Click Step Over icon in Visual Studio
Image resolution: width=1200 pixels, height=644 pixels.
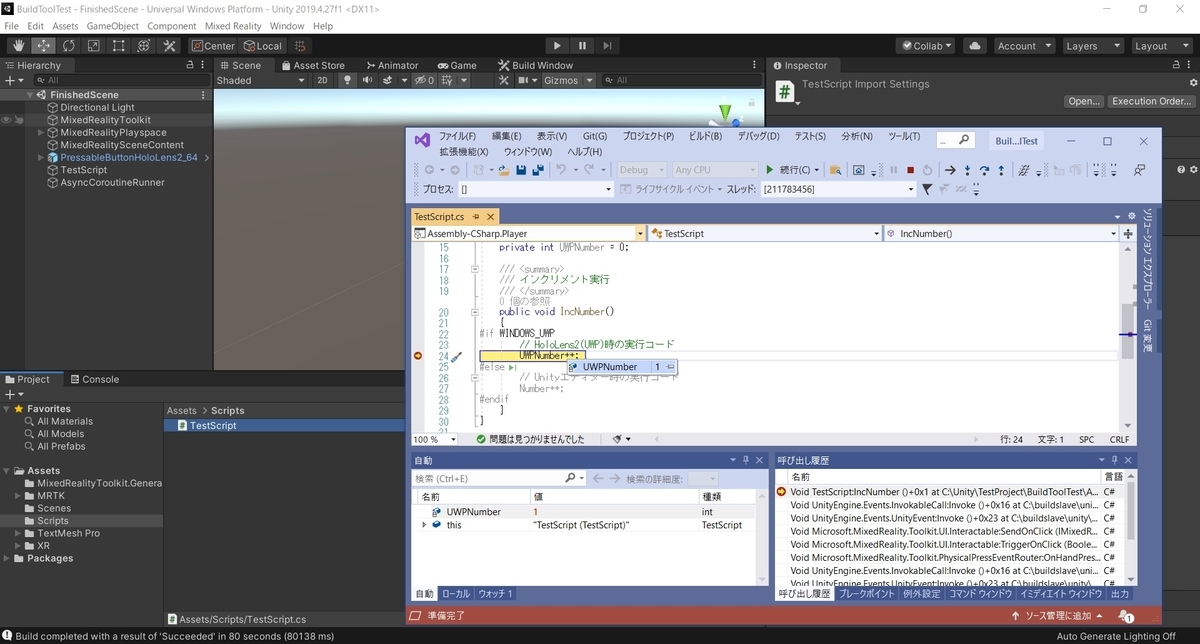tap(984, 170)
